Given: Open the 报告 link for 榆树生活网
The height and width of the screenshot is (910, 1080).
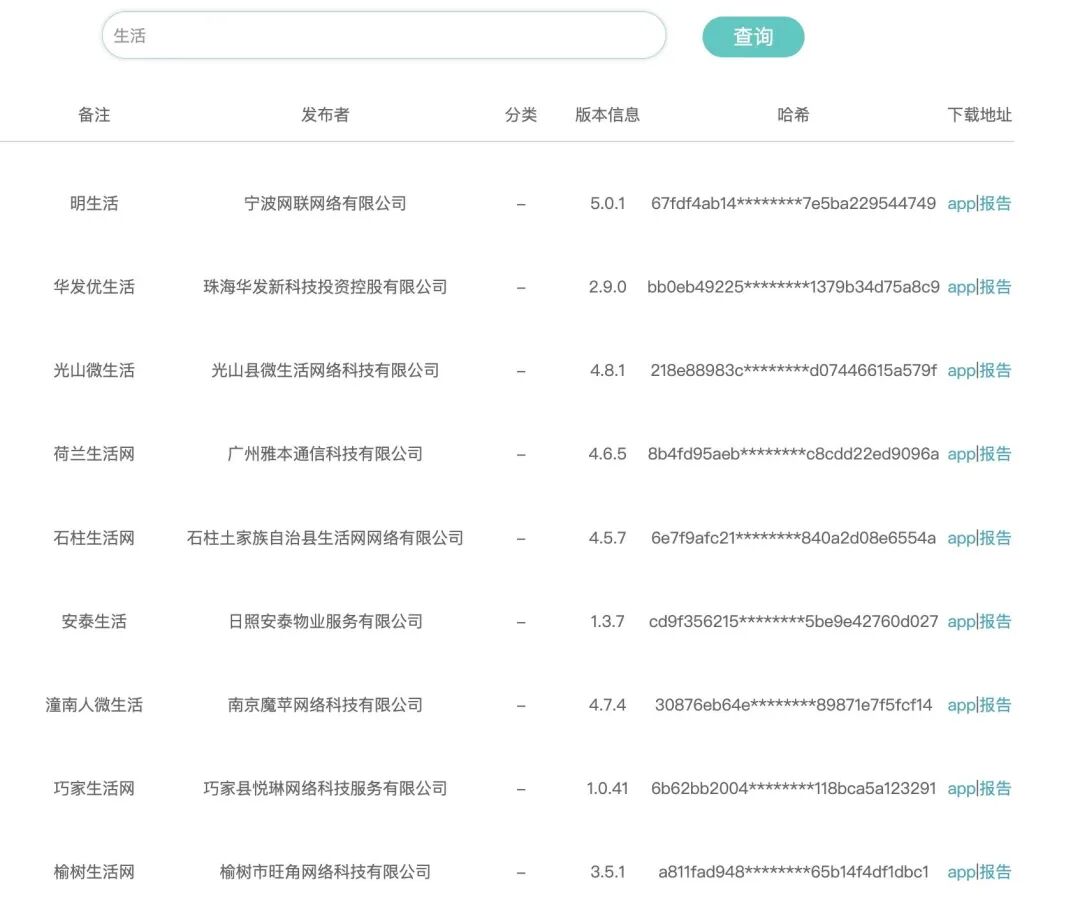Looking at the screenshot, I should [995, 872].
